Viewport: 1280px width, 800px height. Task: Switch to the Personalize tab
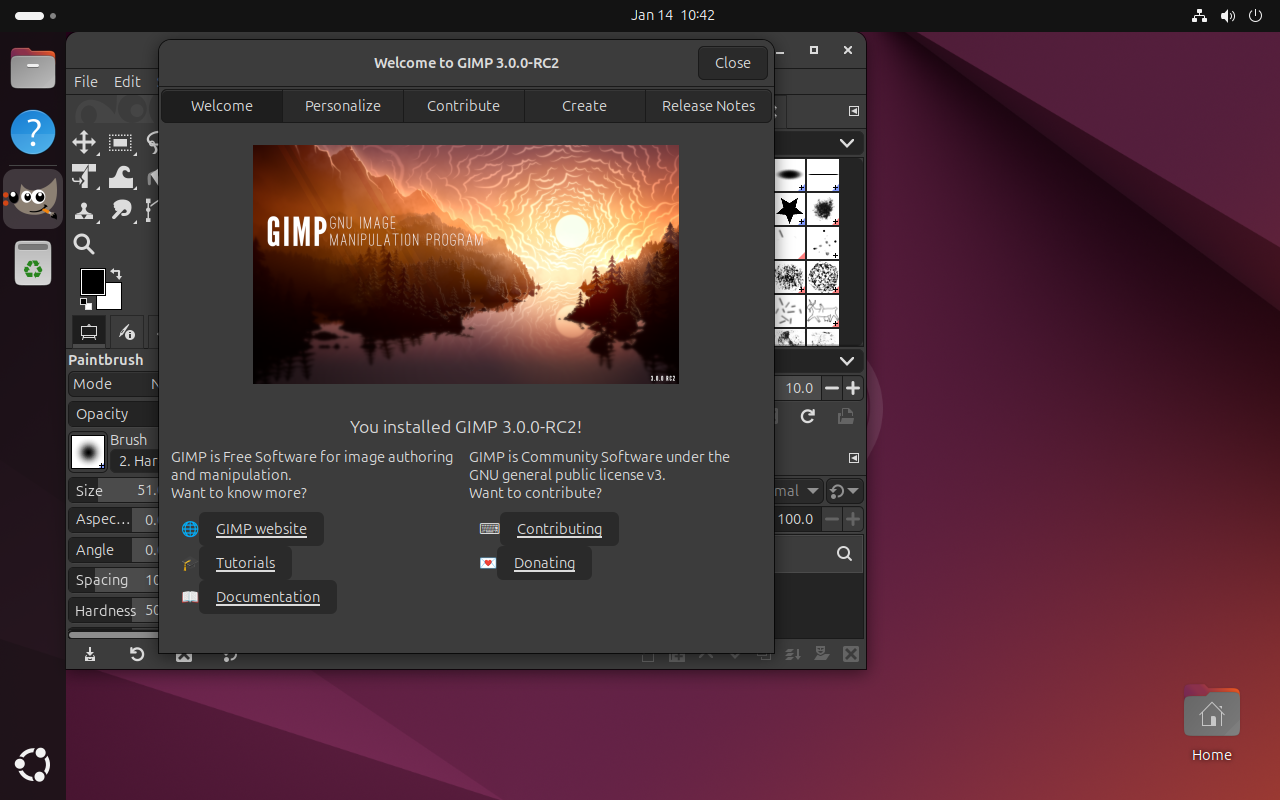pyautogui.click(x=343, y=105)
